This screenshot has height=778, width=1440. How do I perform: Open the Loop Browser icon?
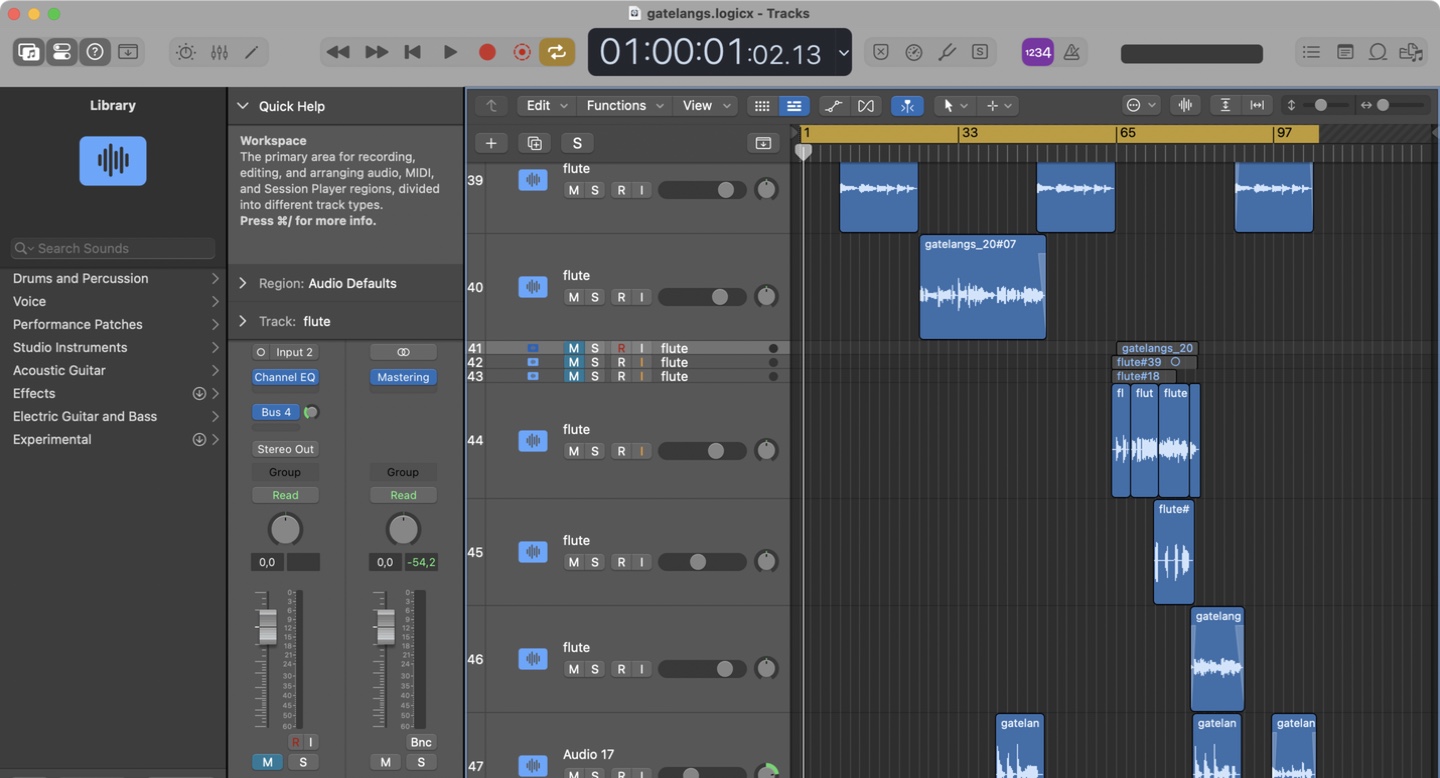pyautogui.click(x=1378, y=52)
